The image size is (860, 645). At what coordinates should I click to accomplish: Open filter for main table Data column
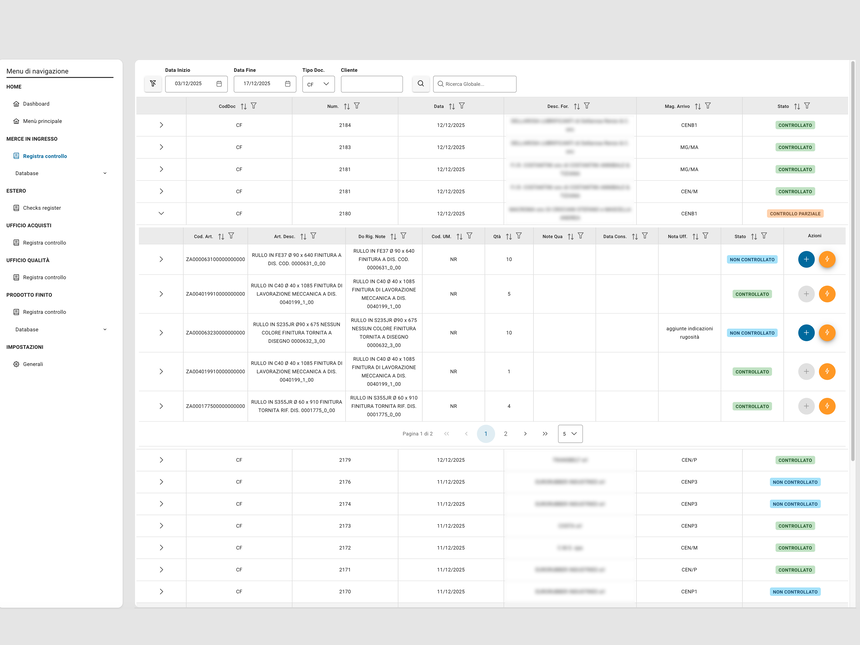pyautogui.click(x=462, y=106)
